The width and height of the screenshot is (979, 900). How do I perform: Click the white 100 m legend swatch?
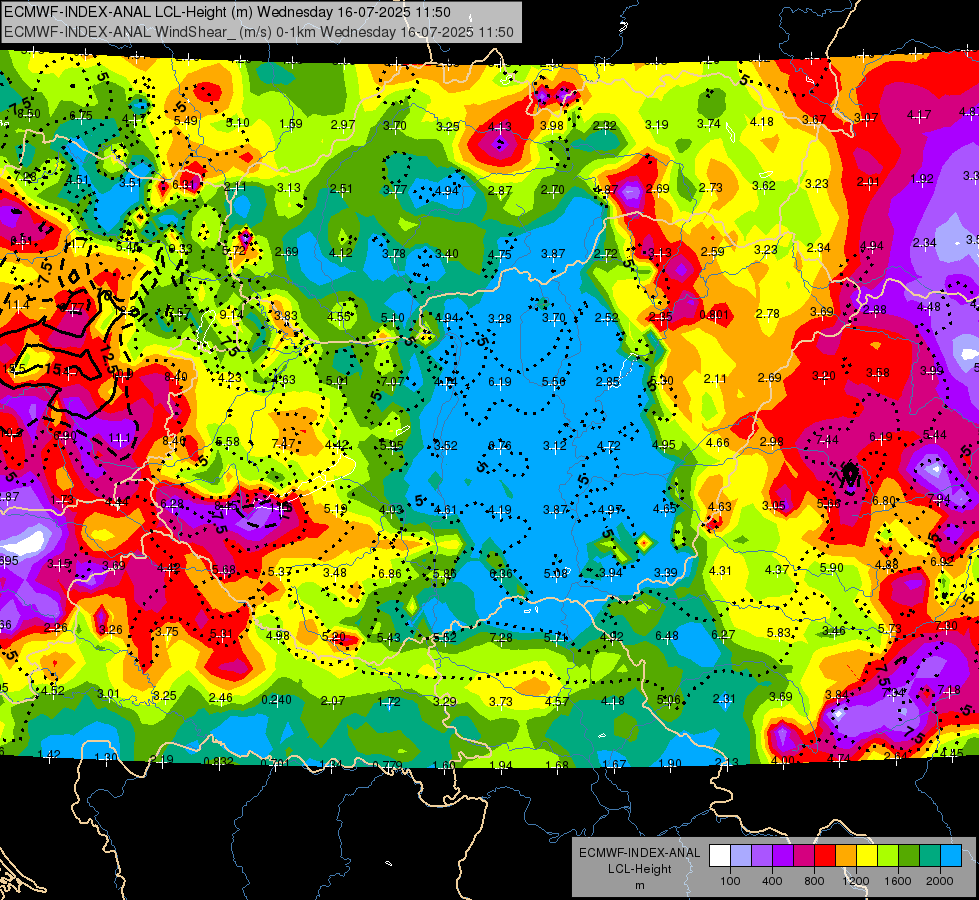[720, 856]
